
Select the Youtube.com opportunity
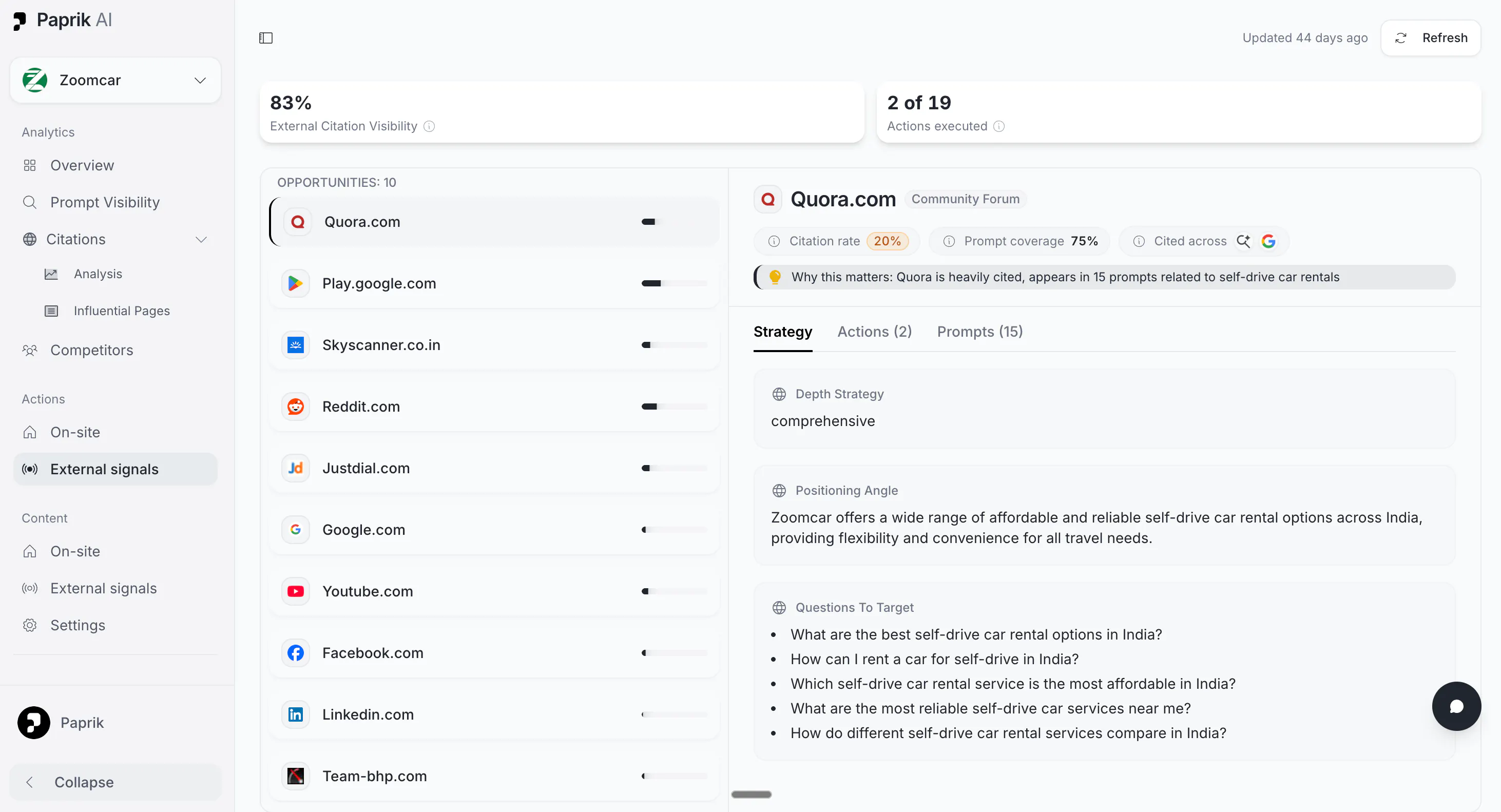point(494,592)
